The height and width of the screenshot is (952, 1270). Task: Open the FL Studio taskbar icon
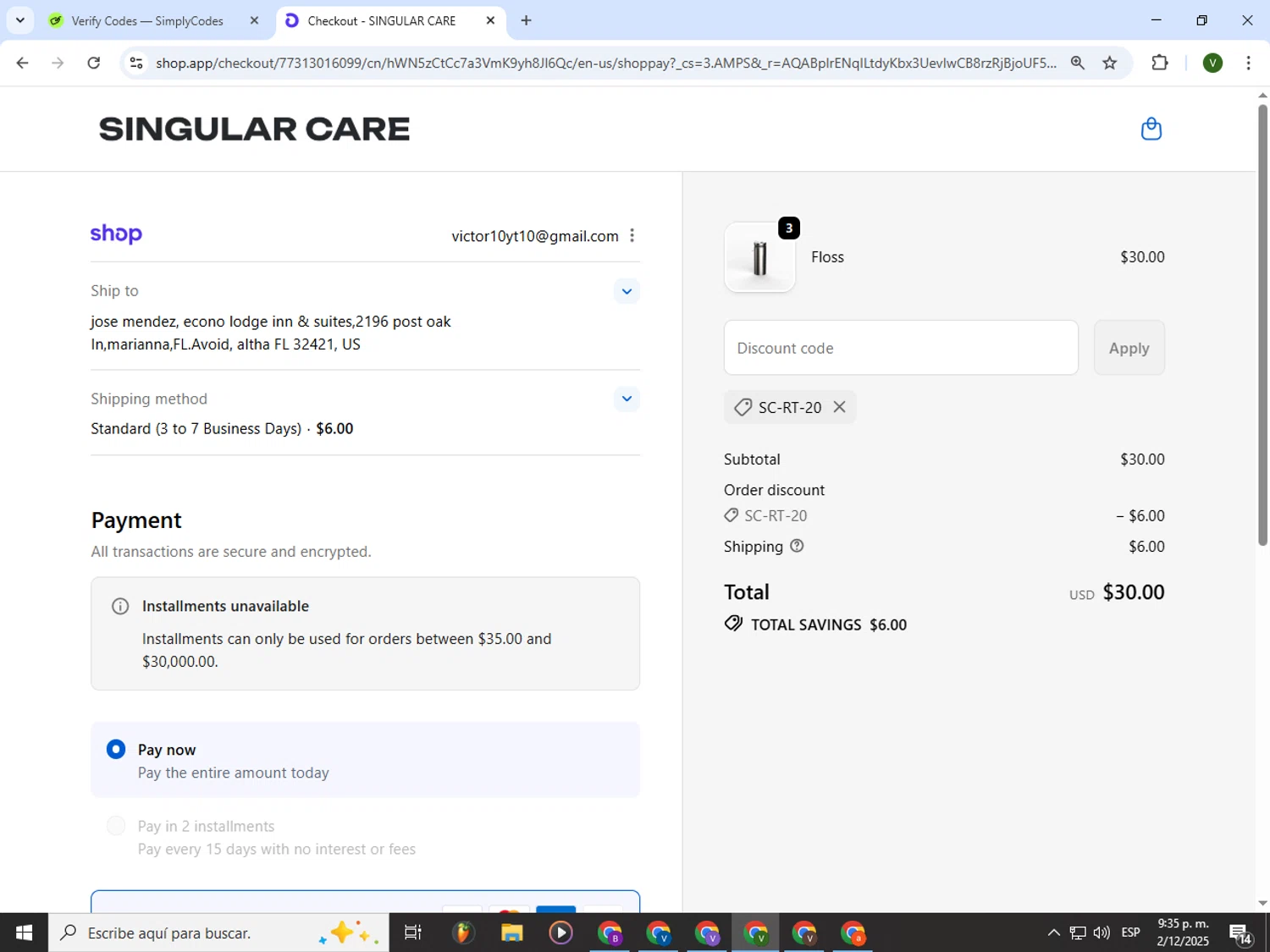pos(462,933)
